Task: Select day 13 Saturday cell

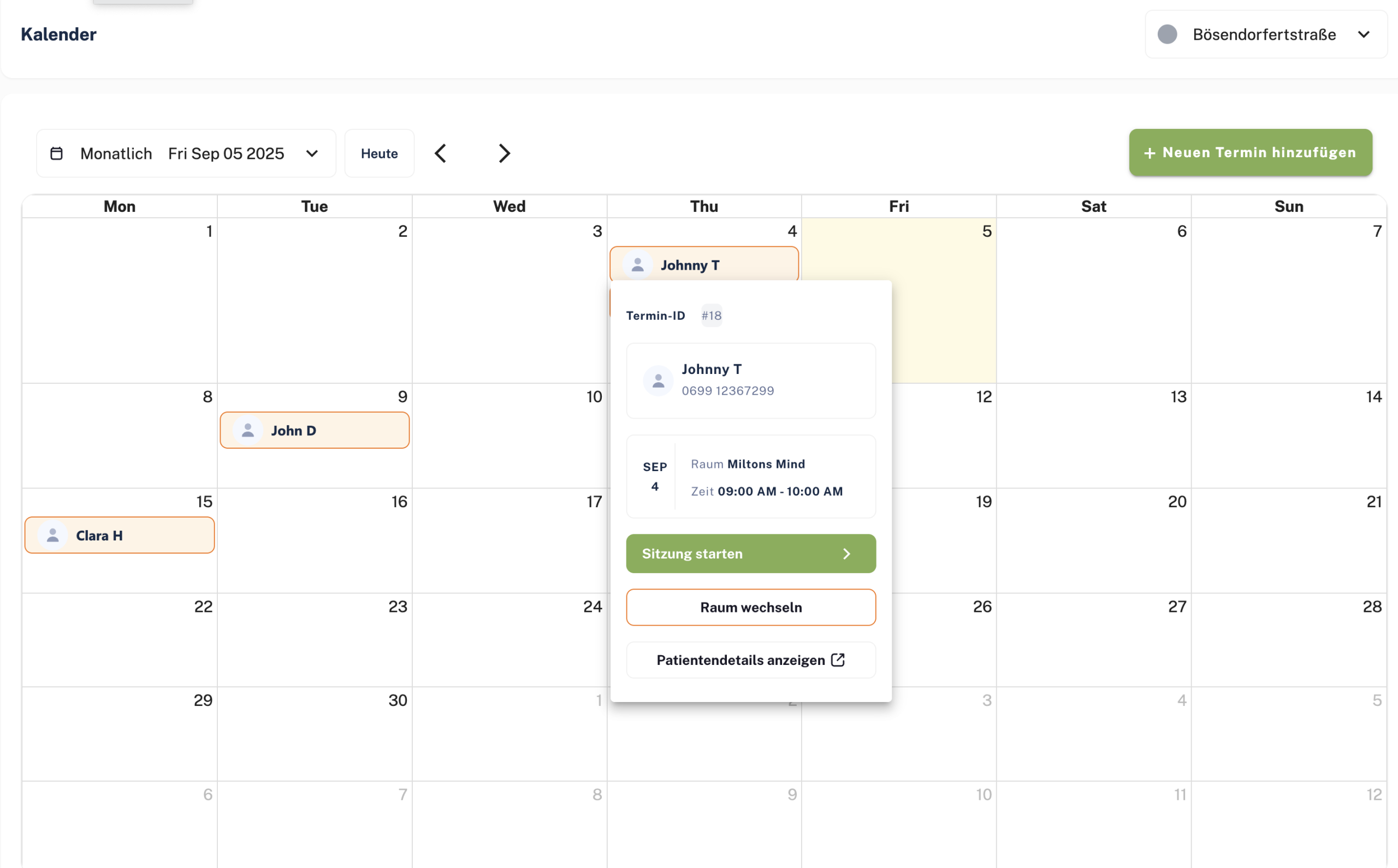Action: tap(1094, 436)
